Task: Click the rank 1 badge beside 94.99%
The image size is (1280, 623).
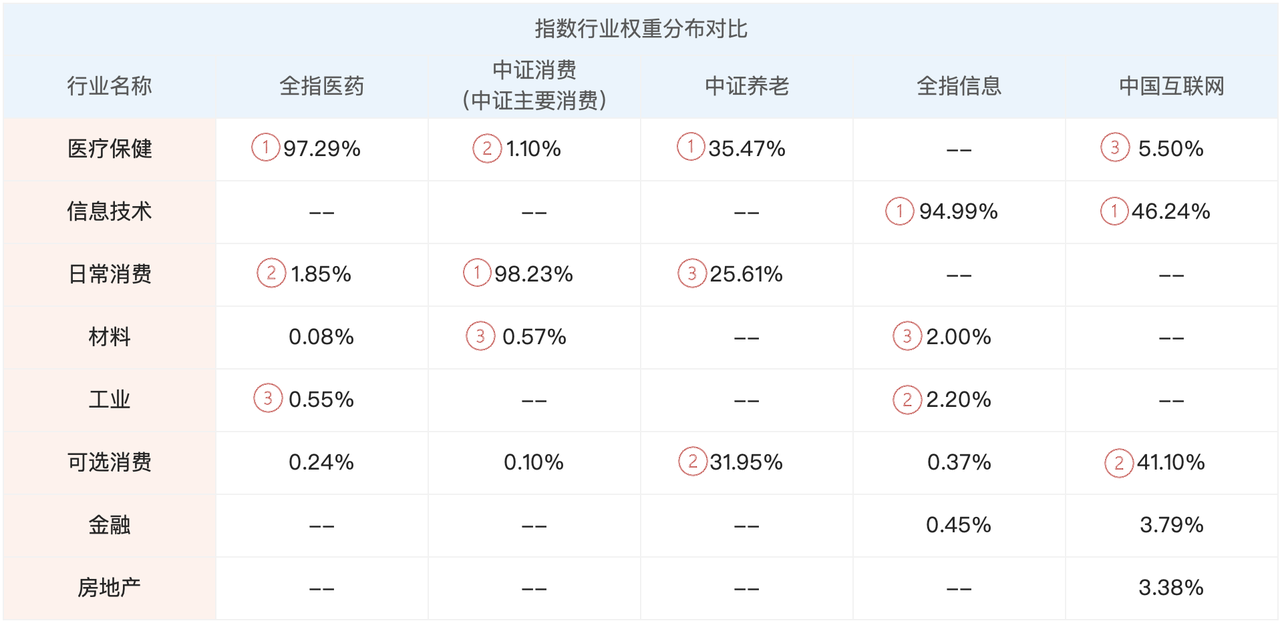Action: [900, 212]
